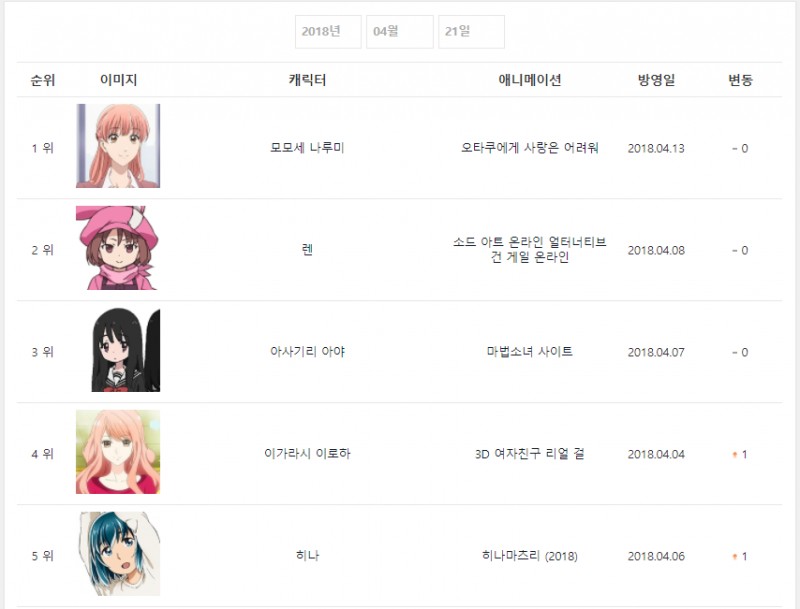The width and height of the screenshot is (800, 609).
Task: Open the 21일 day dropdown
Action: pos(471,32)
